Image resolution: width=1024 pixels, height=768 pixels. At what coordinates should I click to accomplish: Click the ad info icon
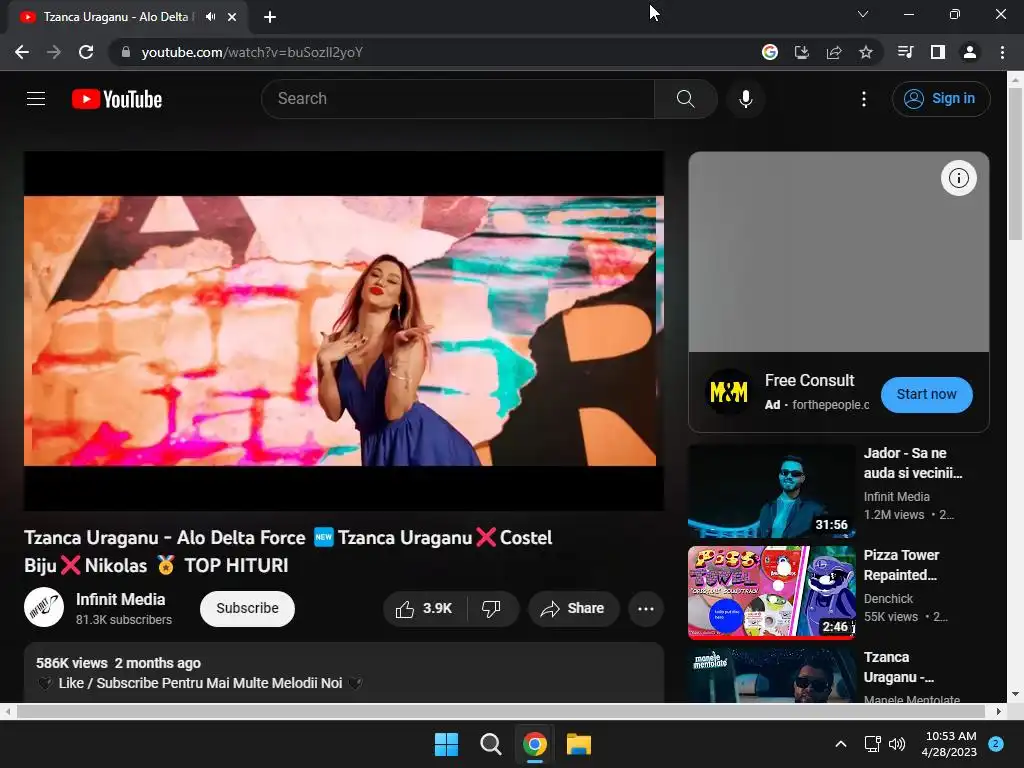tap(958, 178)
